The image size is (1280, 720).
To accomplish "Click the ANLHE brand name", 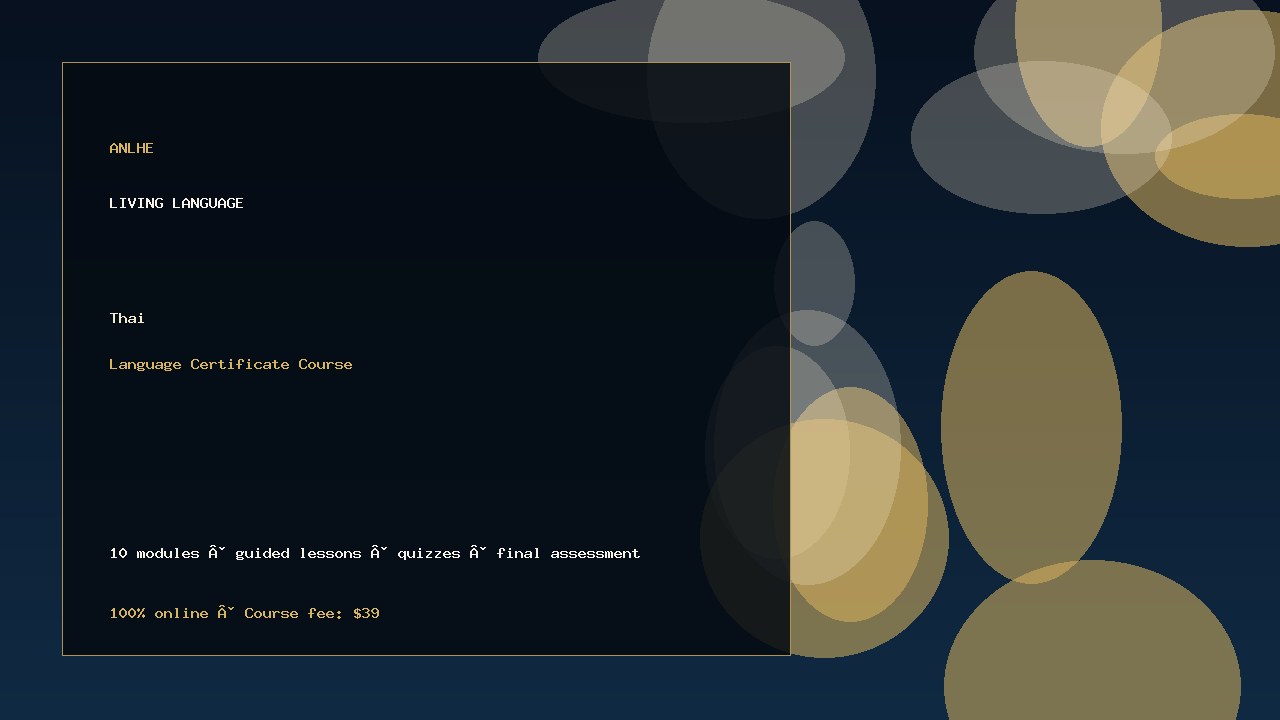I will (x=131, y=148).
